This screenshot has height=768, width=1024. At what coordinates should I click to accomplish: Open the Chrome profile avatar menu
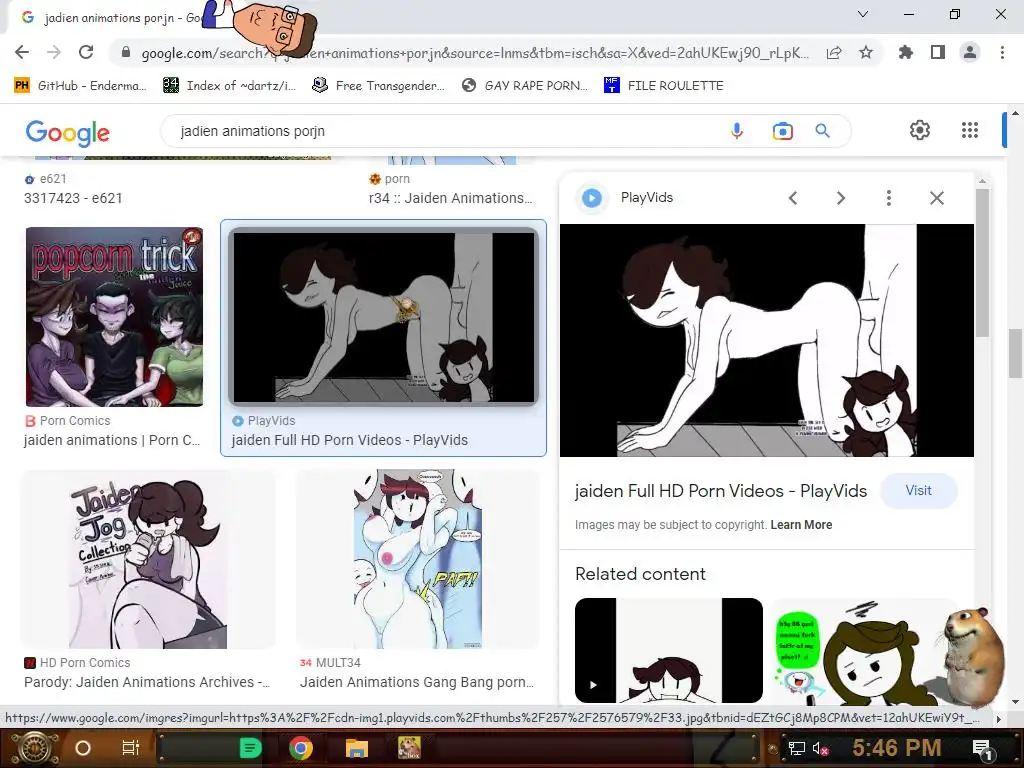tap(970, 52)
